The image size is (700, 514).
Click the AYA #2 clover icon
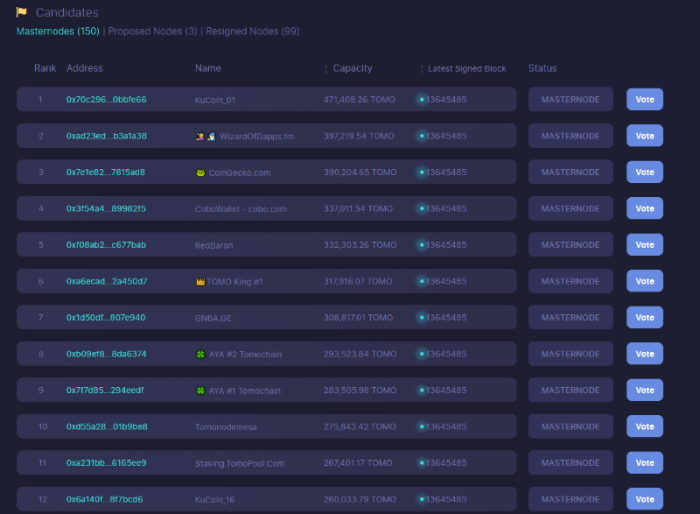[x=200, y=354]
